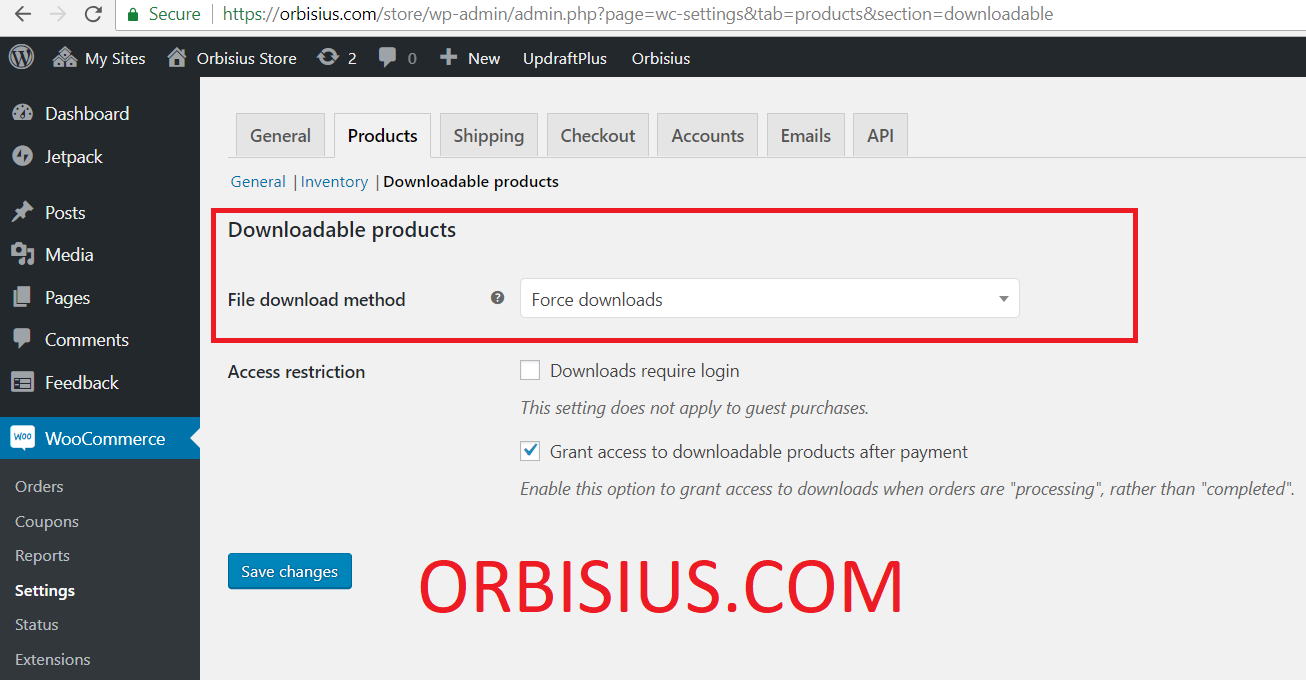The image size is (1306, 680).
Task: Open the comments bubble icon
Action: pos(388,58)
